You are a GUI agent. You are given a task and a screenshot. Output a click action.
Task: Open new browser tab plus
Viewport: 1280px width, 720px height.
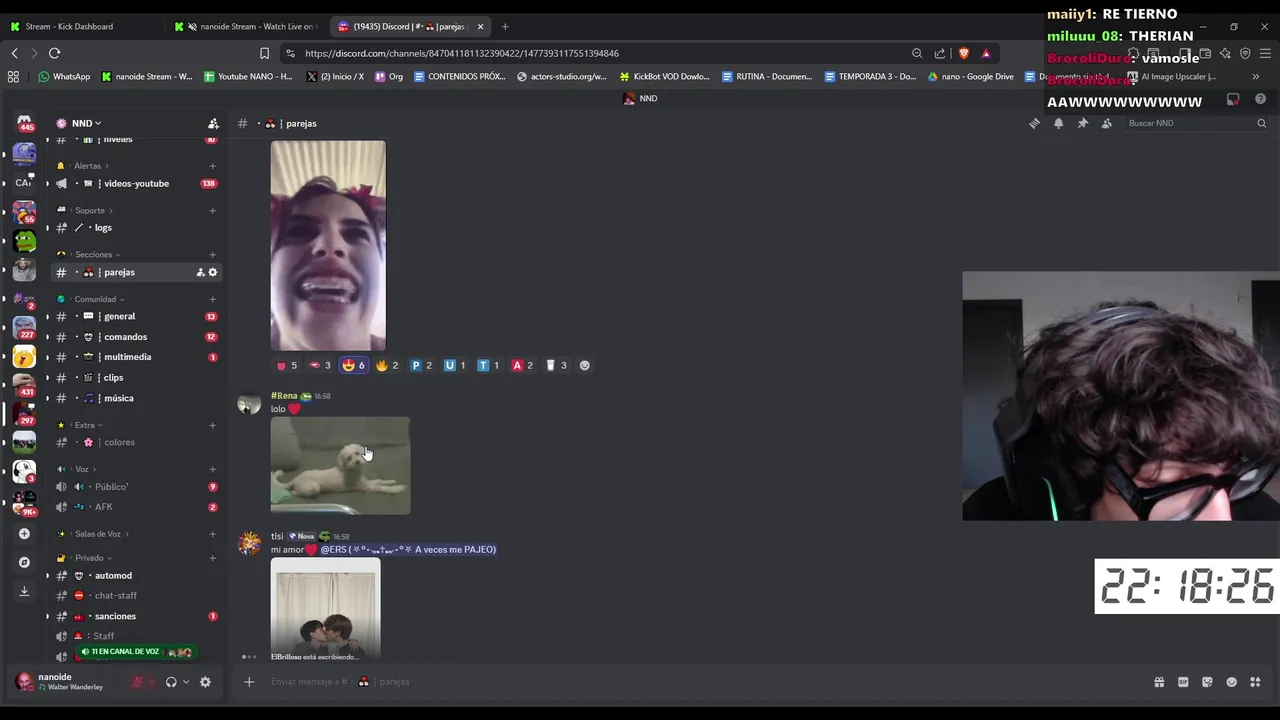(505, 26)
